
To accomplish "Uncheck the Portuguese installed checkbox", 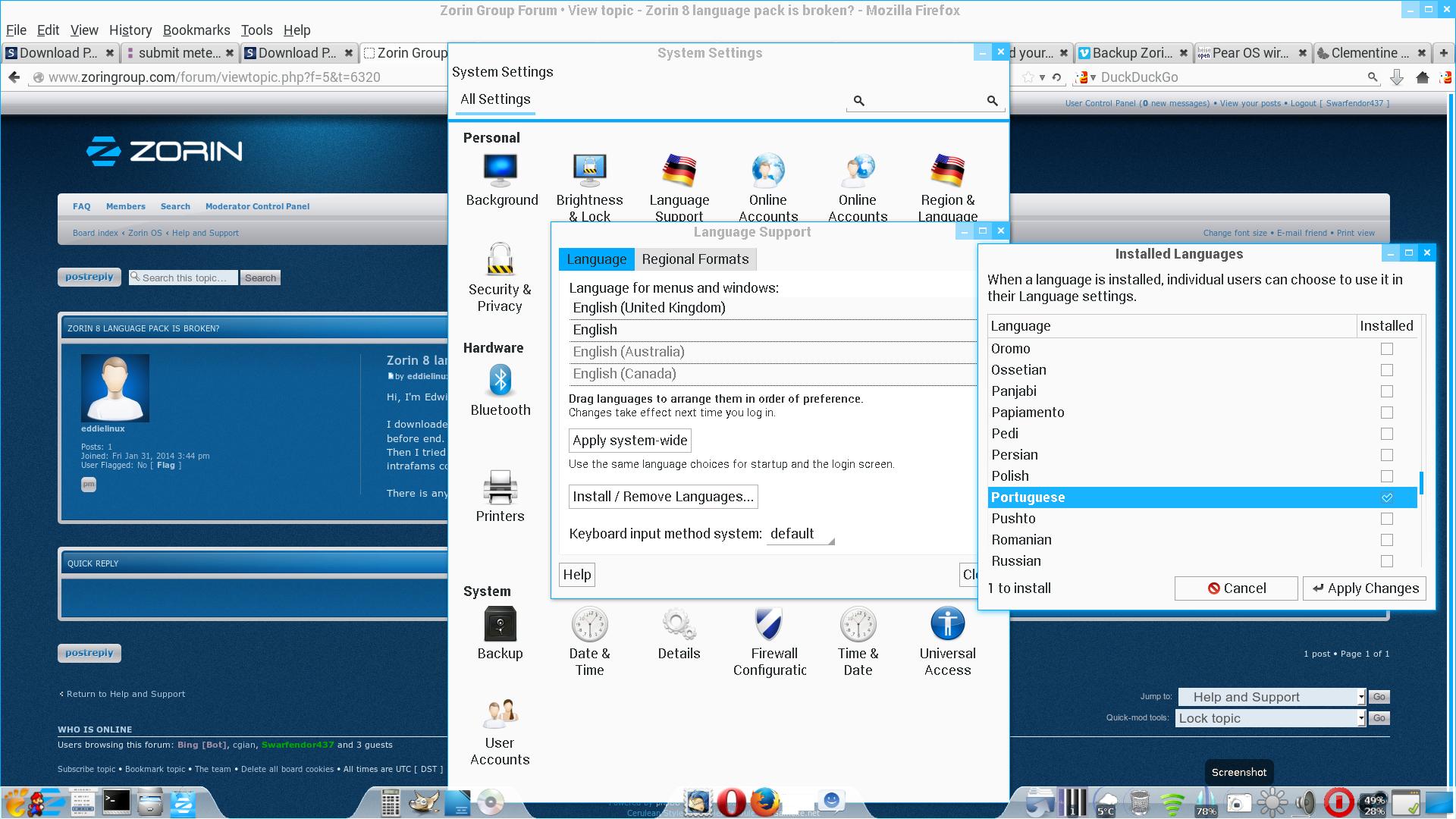I will coord(1386,497).
